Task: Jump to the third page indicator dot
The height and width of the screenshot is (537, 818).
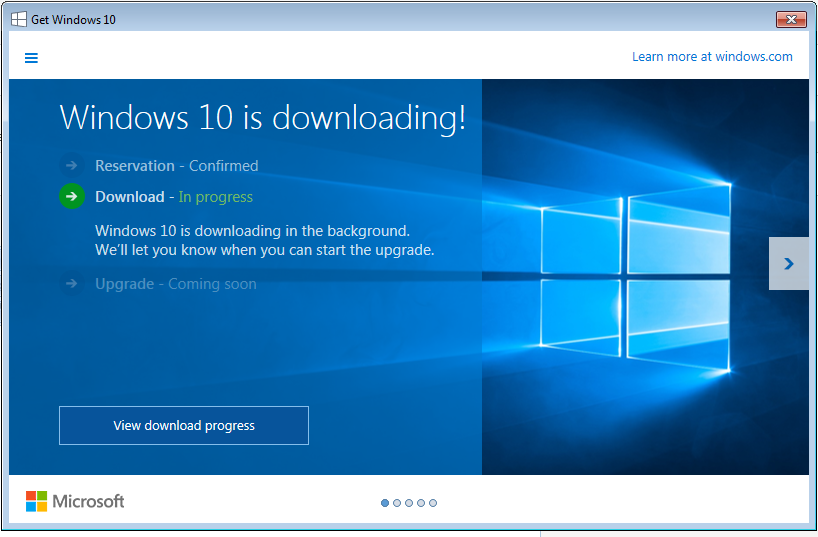Action: tap(409, 503)
